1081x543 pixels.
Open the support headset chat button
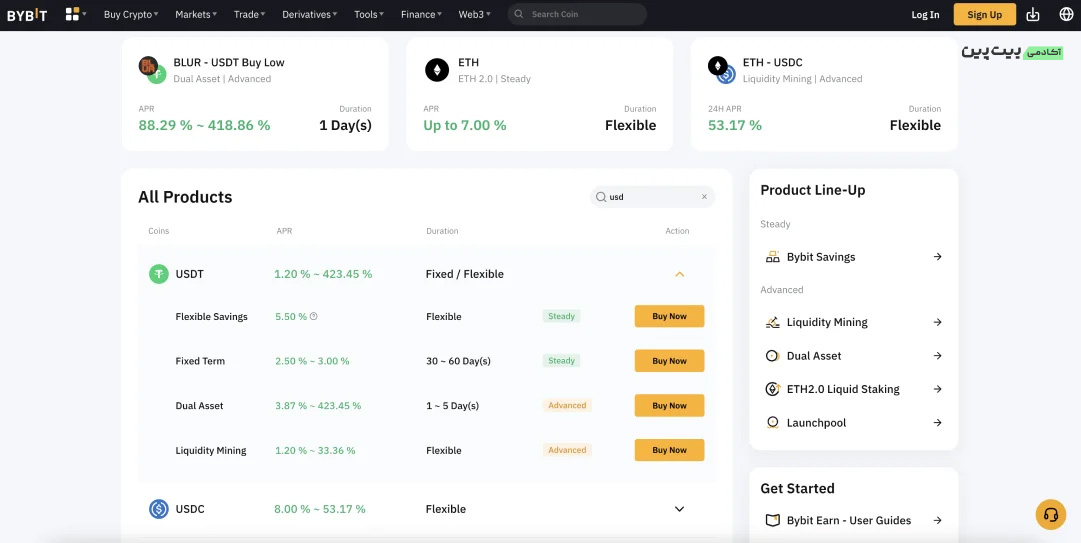click(1051, 515)
